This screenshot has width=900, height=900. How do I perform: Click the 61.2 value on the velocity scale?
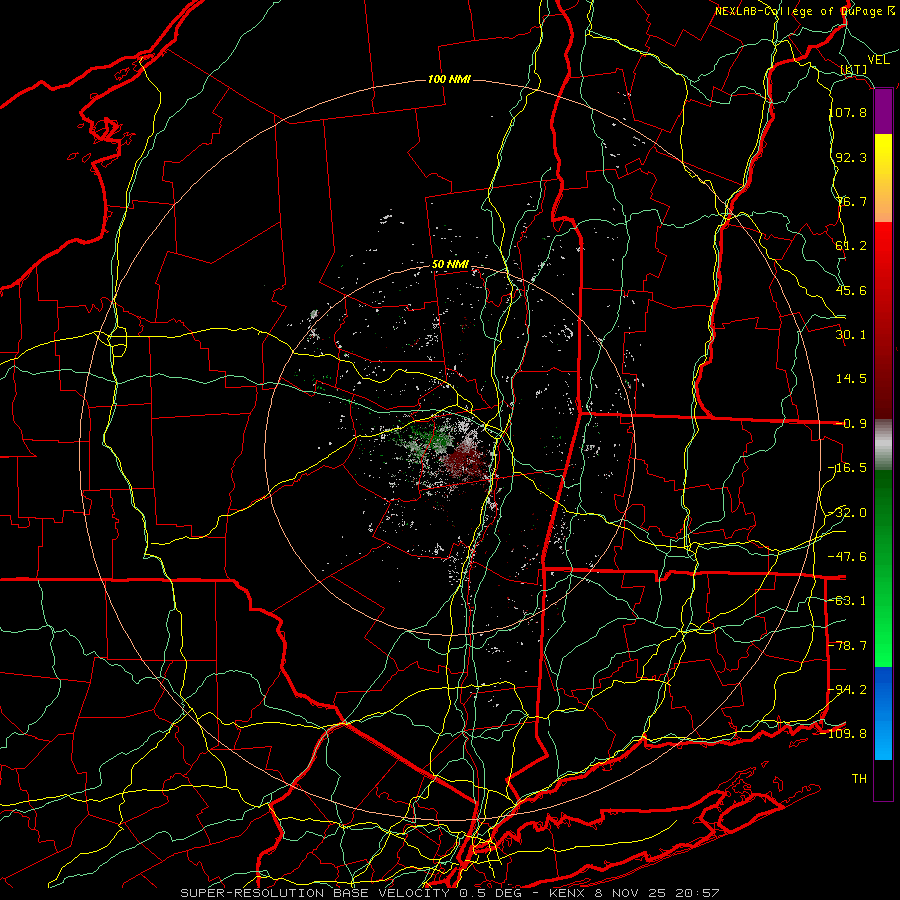pos(851,246)
